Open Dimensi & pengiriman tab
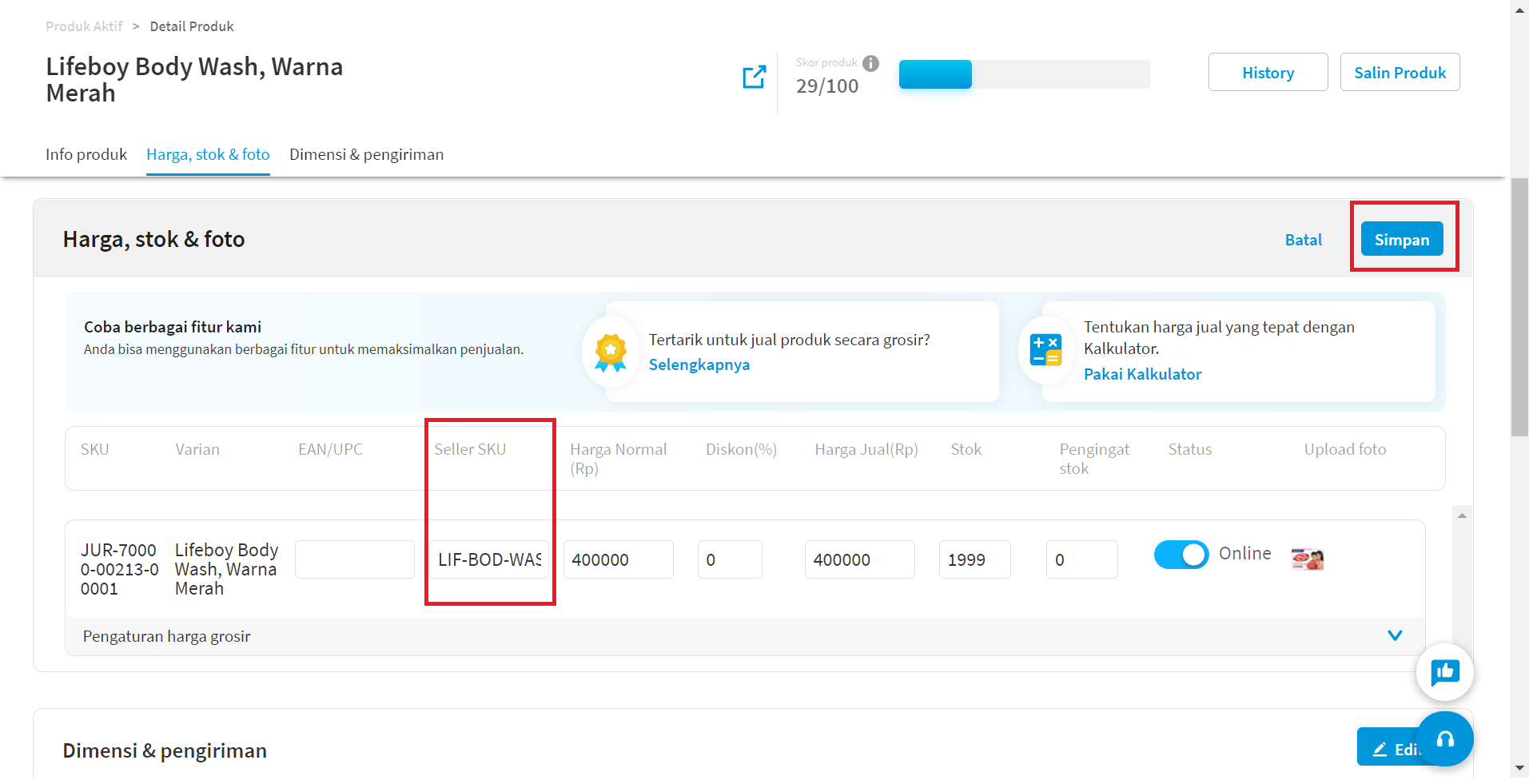Screen dimensions: 1529x784 pos(366,154)
